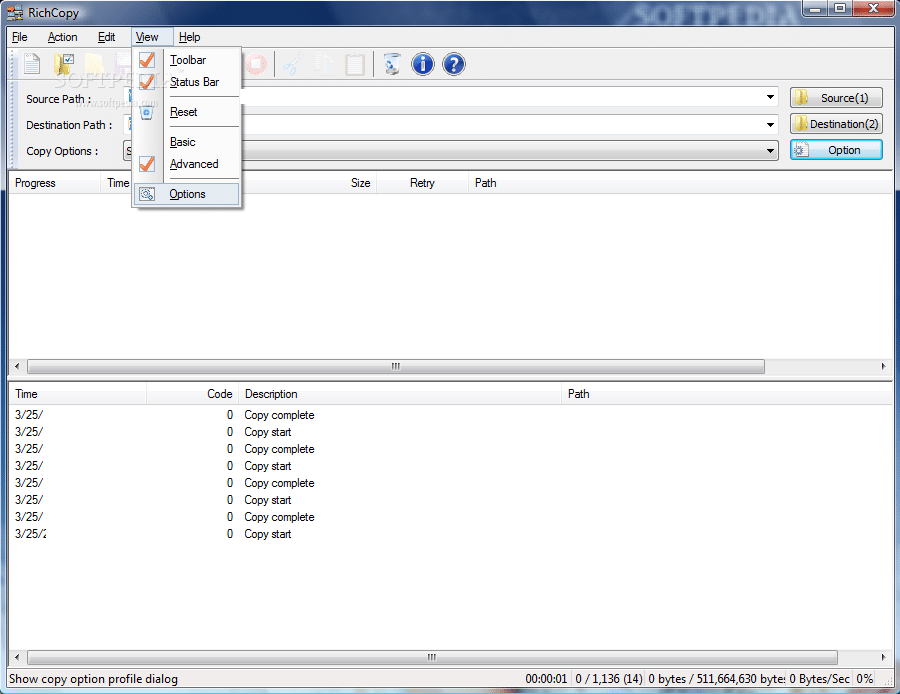The image size is (900, 694).
Task: Click the blue question mark help icon
Action: [x=453, y=64]
